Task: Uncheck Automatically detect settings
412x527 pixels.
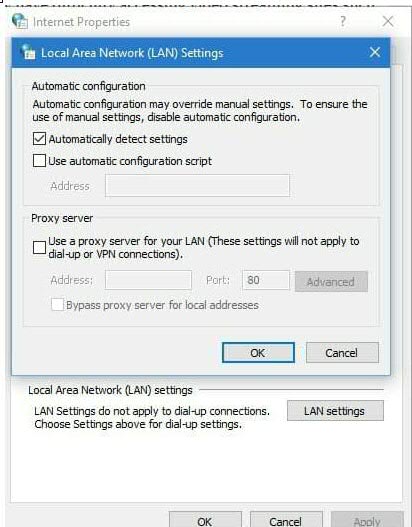Action: pyautogui.click(x=39, y=138)
